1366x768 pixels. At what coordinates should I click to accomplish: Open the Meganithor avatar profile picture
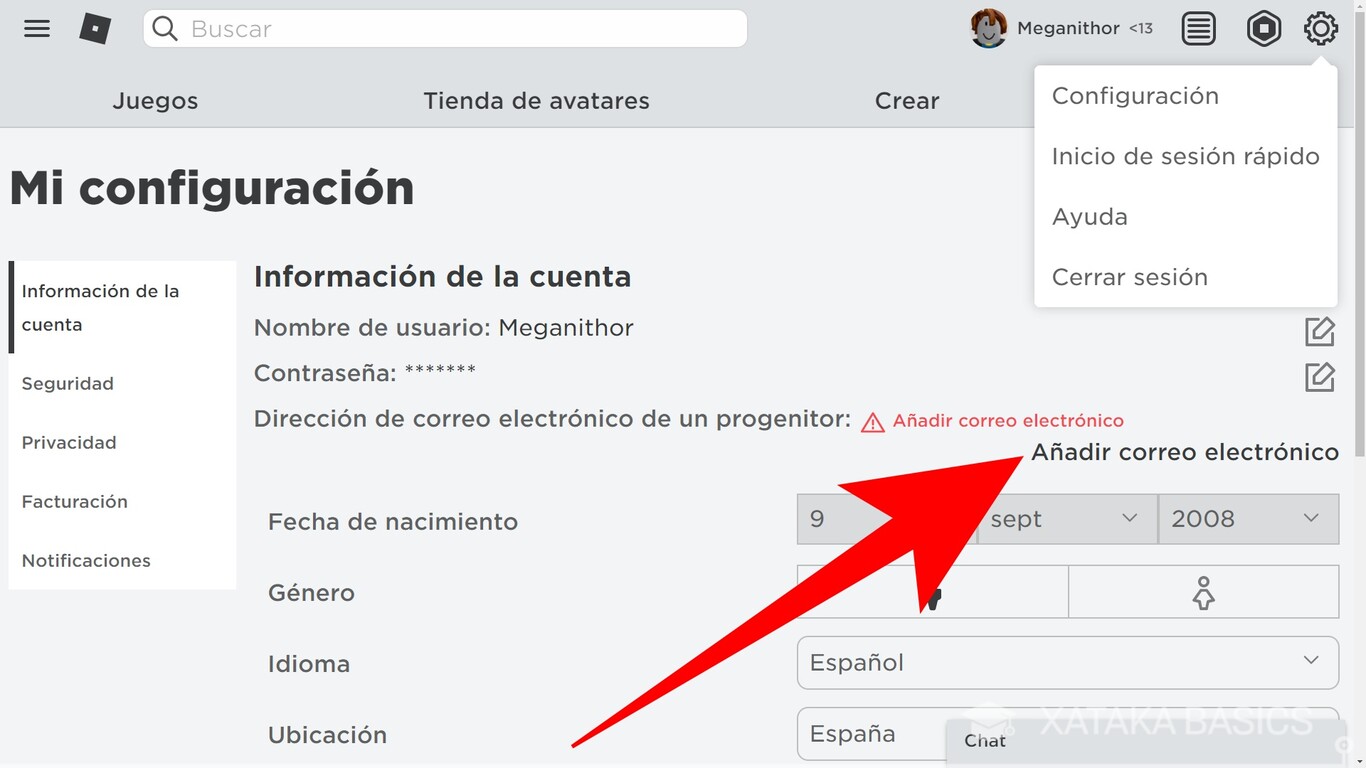coord(988,28)
